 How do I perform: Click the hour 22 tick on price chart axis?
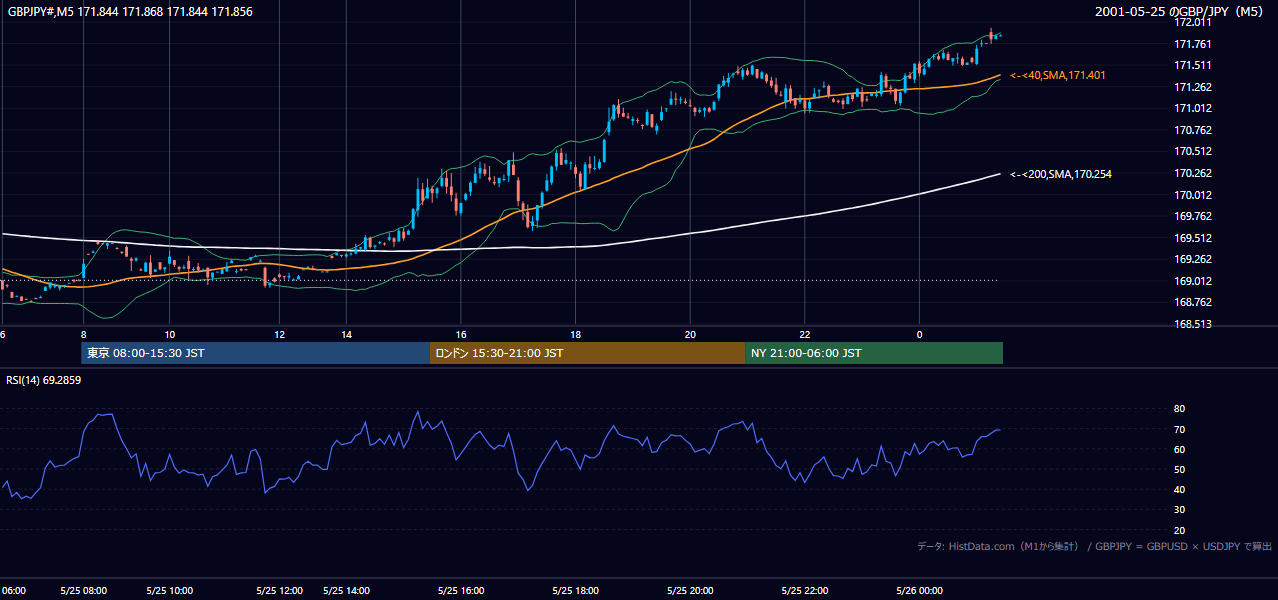pos(805,334)
